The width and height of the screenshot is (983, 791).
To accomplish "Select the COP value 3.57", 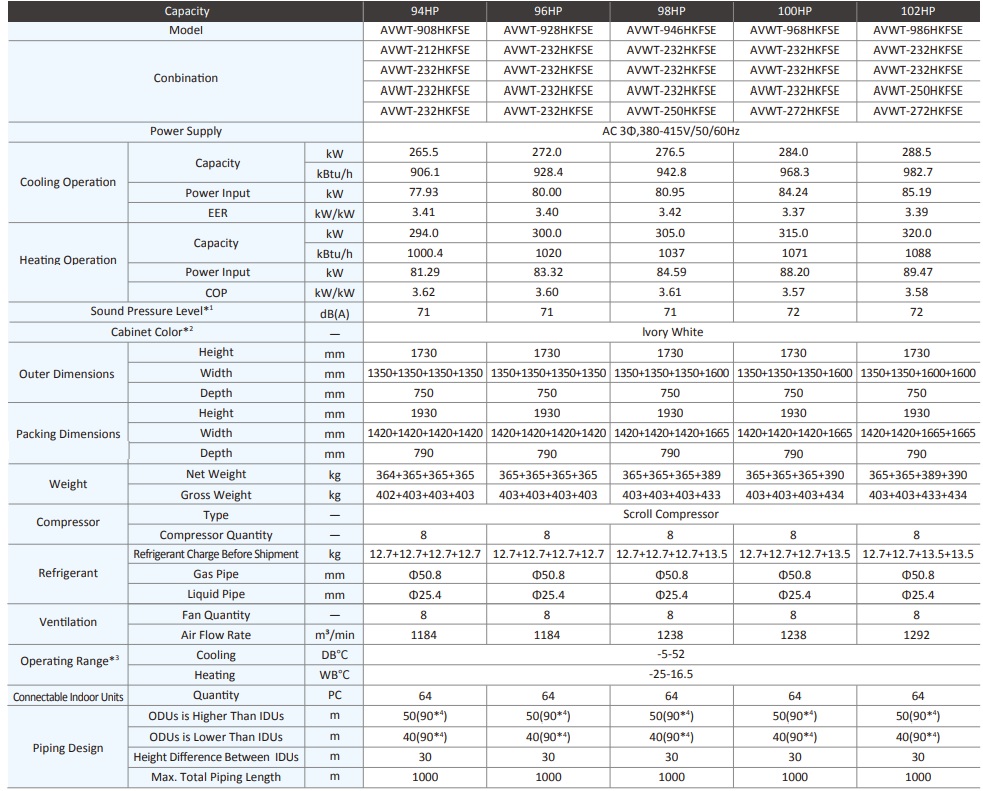I will point(794,292).
